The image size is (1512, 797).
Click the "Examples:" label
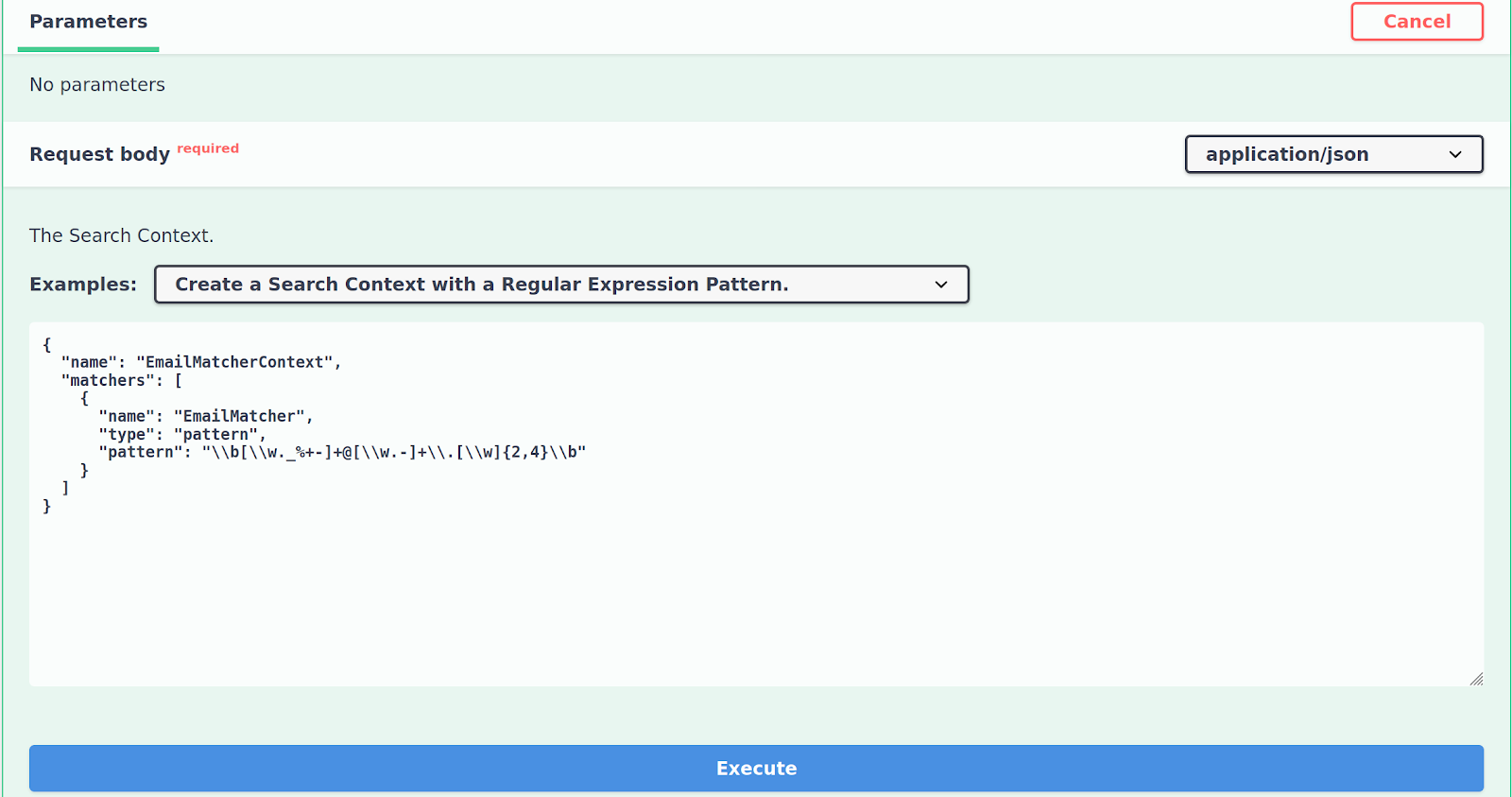[83, 285]
